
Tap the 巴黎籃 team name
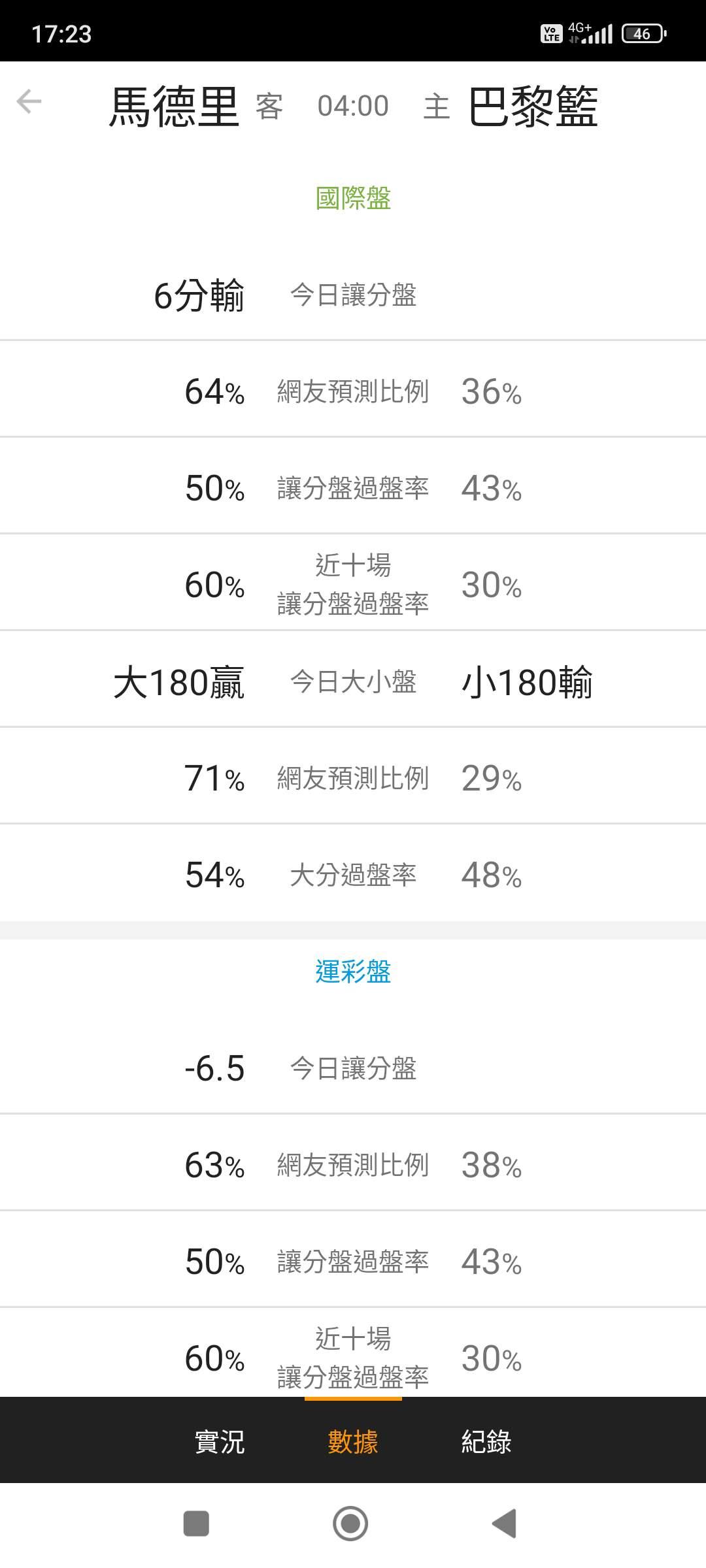pos(533,106)
